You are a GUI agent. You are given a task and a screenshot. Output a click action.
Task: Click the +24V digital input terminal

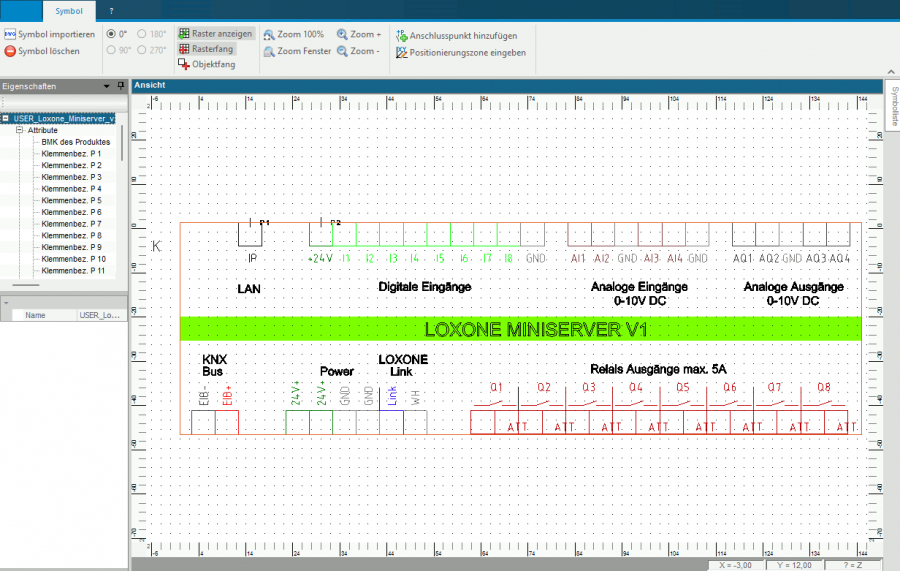click(x=321, y=235)
